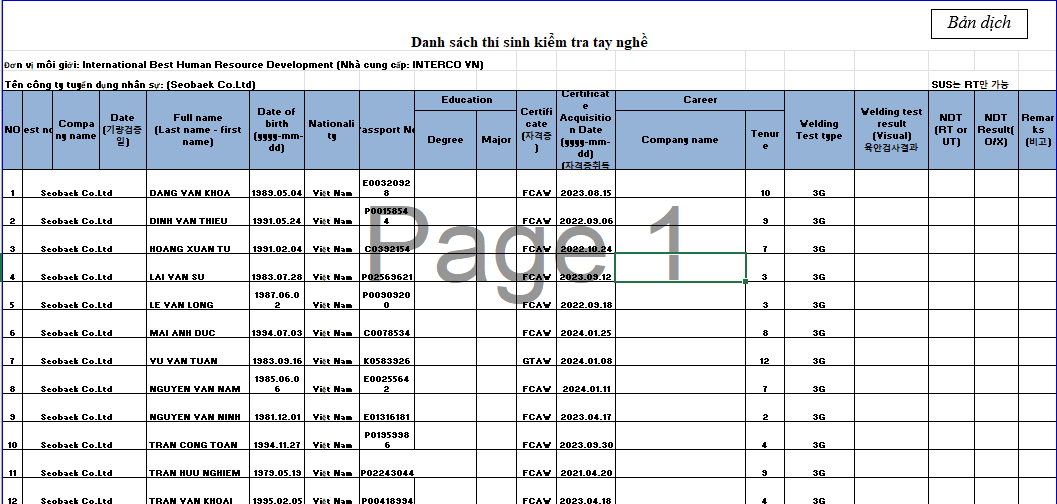Click the date of birth "1994.07.03"
The image size is (1057, 504).
tap(276, 332)
